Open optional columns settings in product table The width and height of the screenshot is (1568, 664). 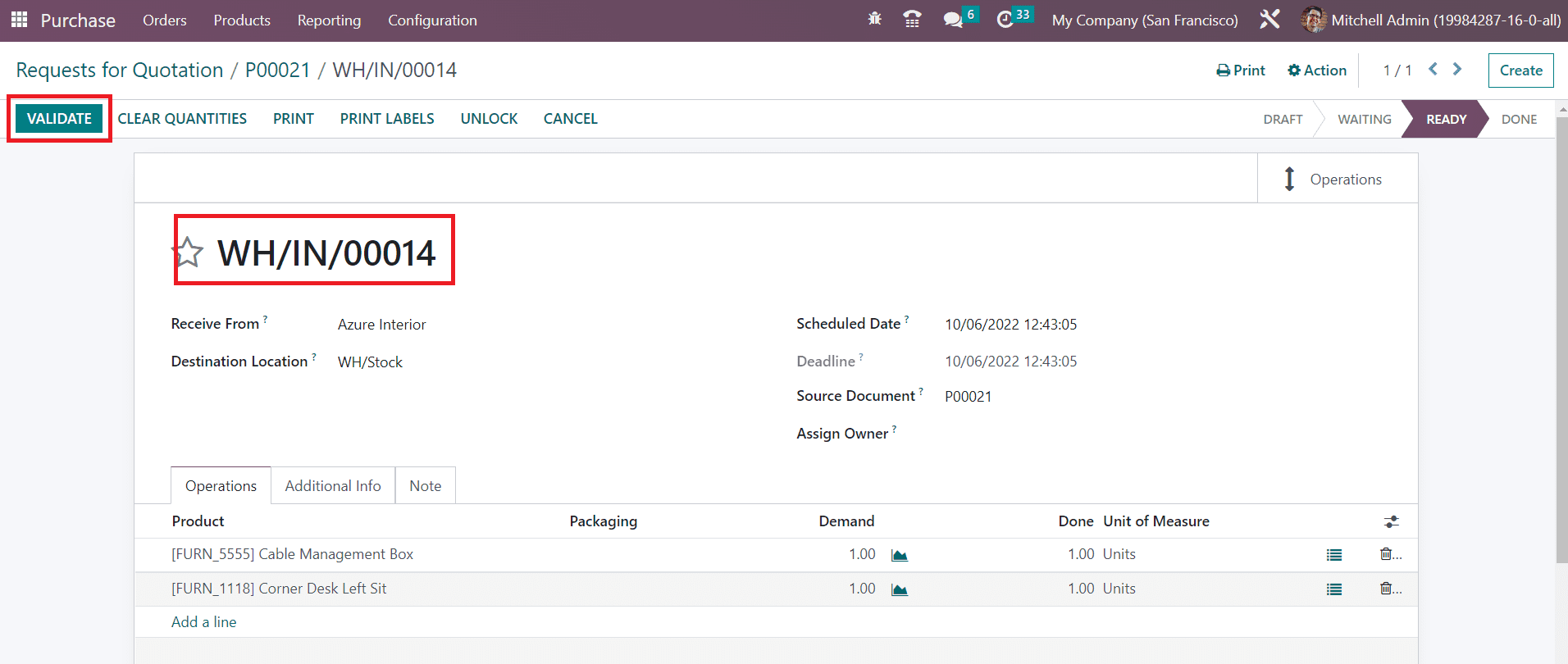click(x=1391, y=521)
